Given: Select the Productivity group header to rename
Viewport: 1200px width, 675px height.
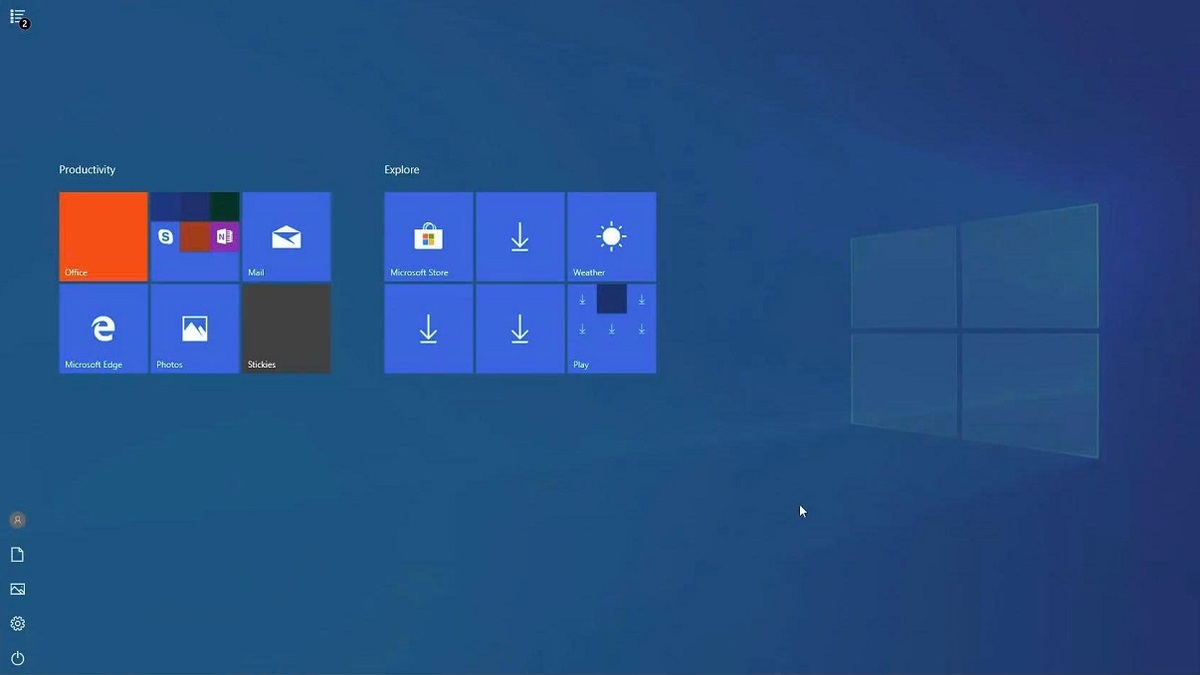Looking at the screenshot, I should [x=88, y=169].
